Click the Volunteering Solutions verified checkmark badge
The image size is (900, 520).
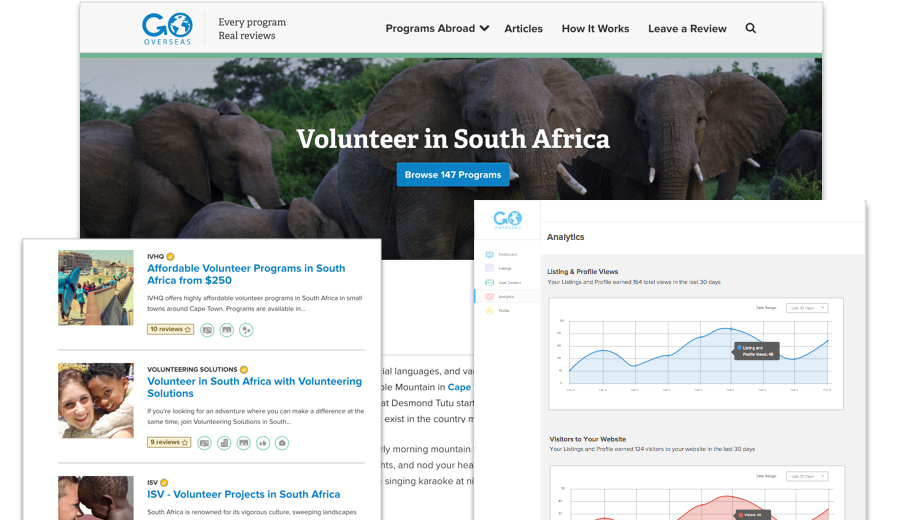coord(244,370)
